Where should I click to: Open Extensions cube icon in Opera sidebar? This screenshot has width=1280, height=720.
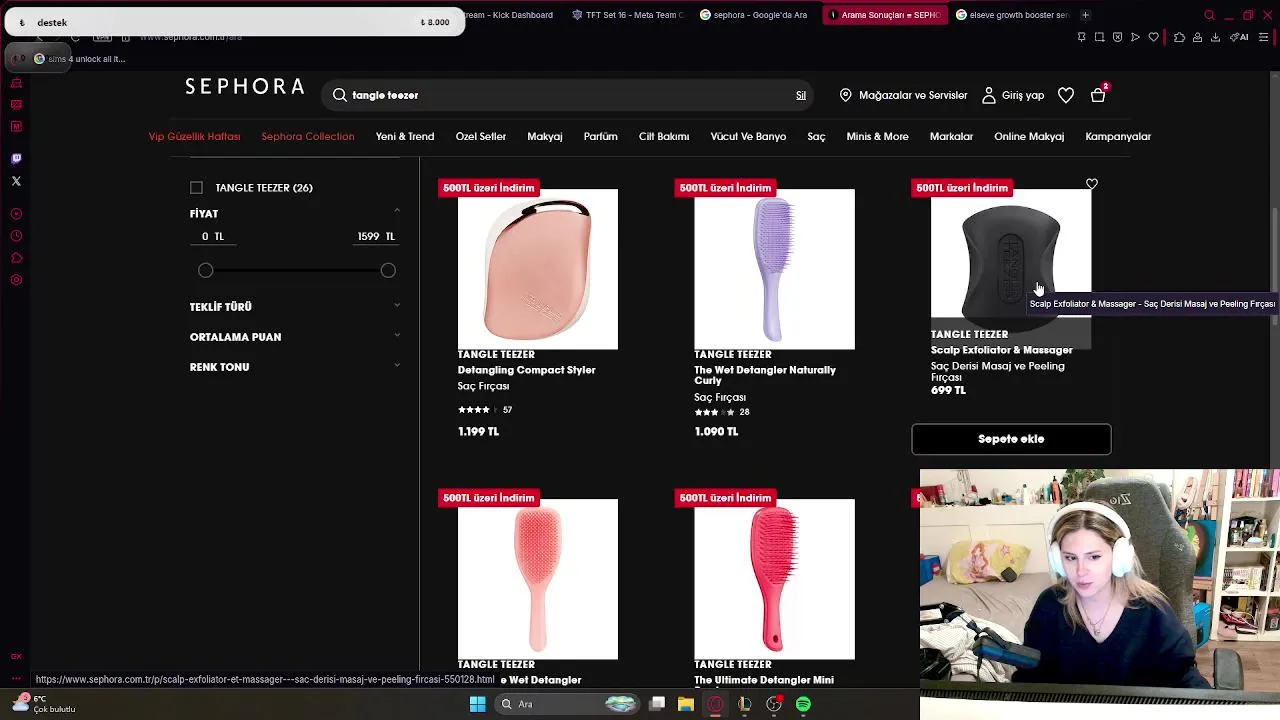pos(16,258)
